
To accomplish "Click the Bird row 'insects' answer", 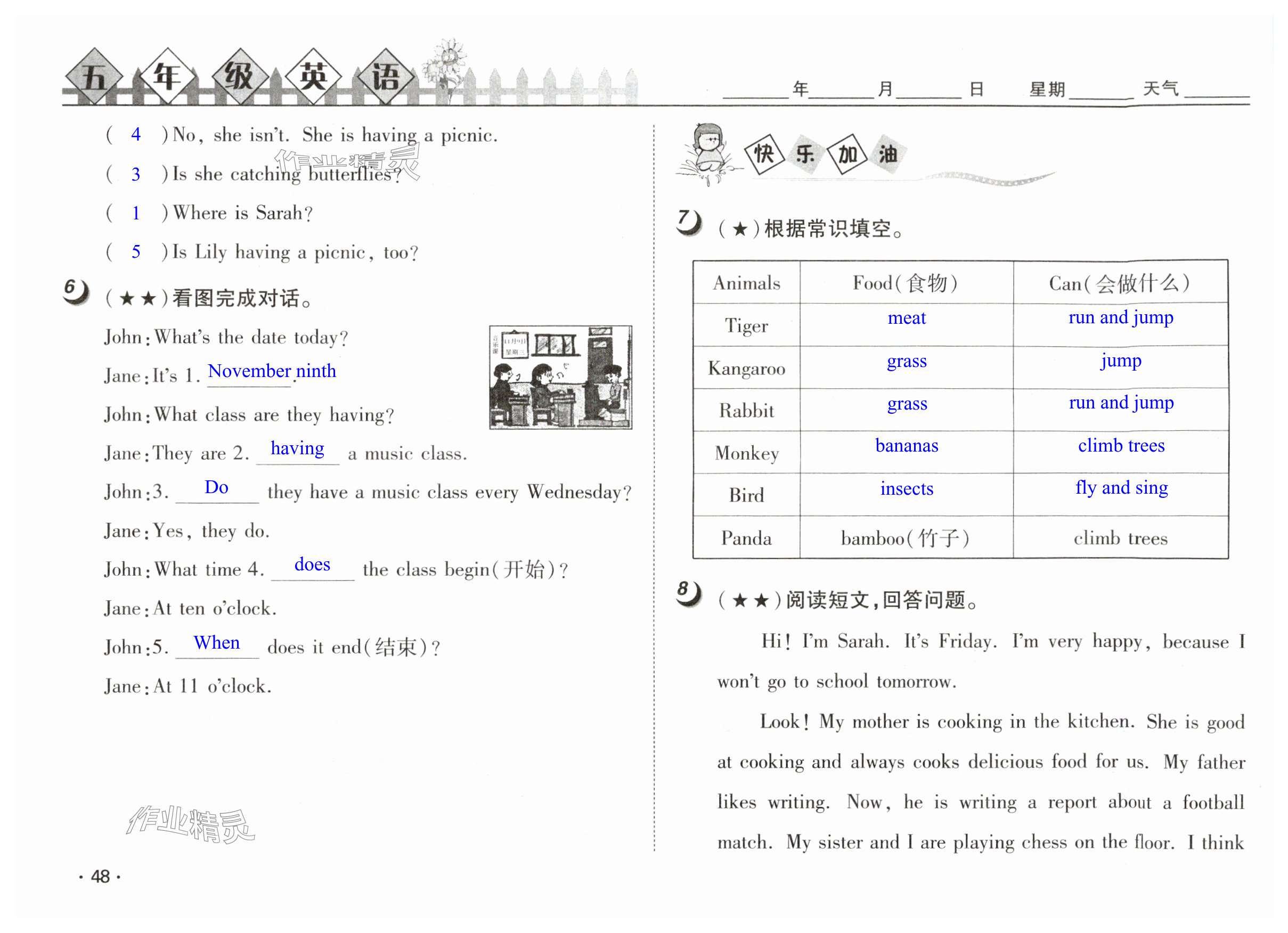I will [907, 489].
